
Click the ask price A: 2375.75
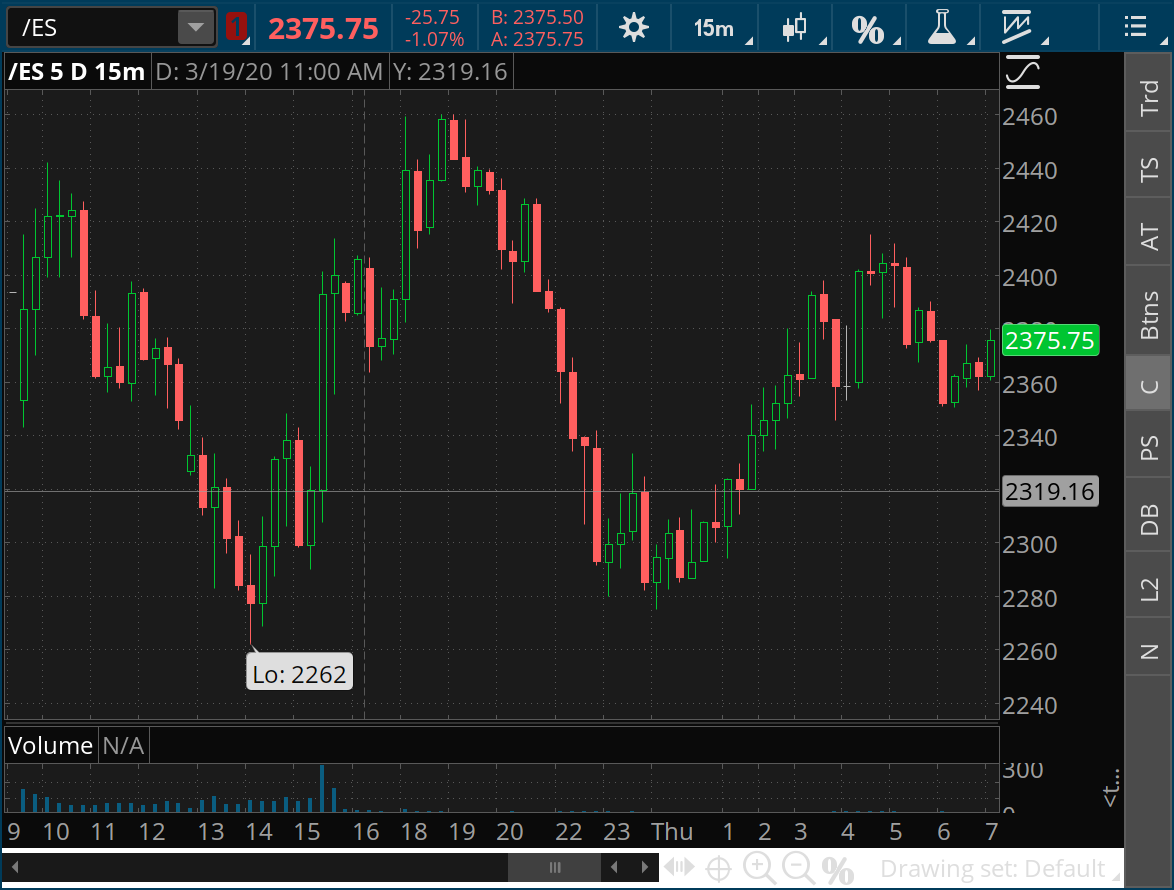538,39
